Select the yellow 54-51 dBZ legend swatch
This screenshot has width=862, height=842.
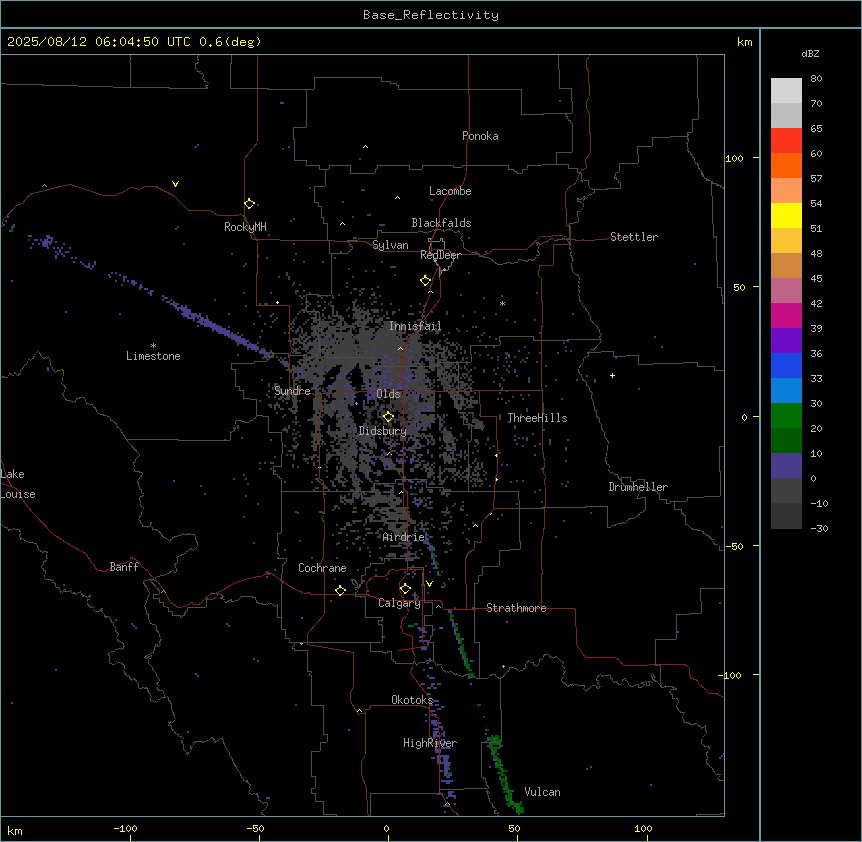(786, 215)
